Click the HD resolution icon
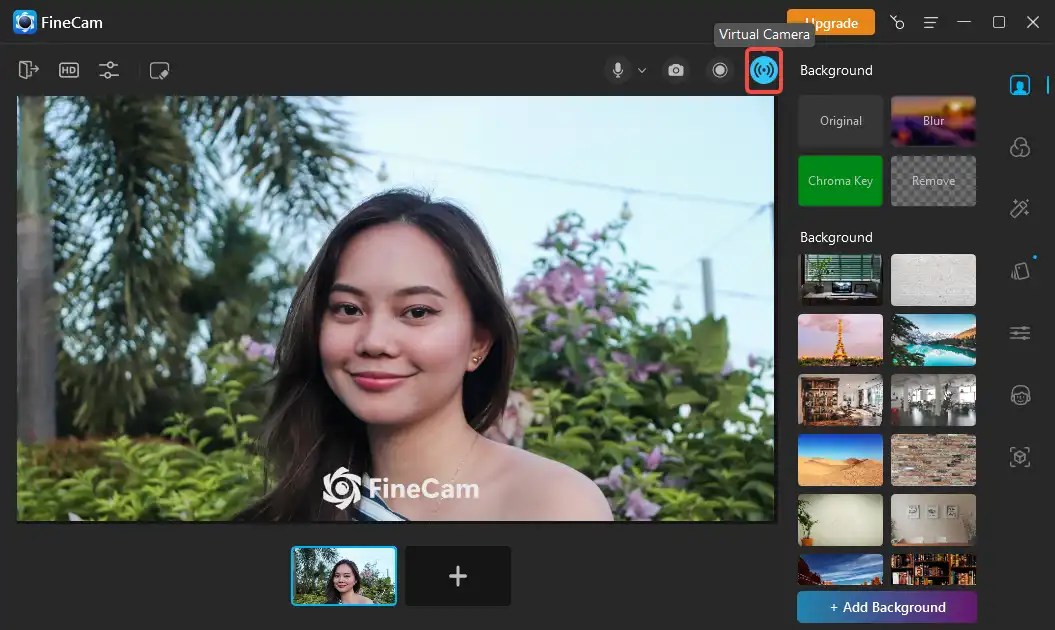 (68, 69)
